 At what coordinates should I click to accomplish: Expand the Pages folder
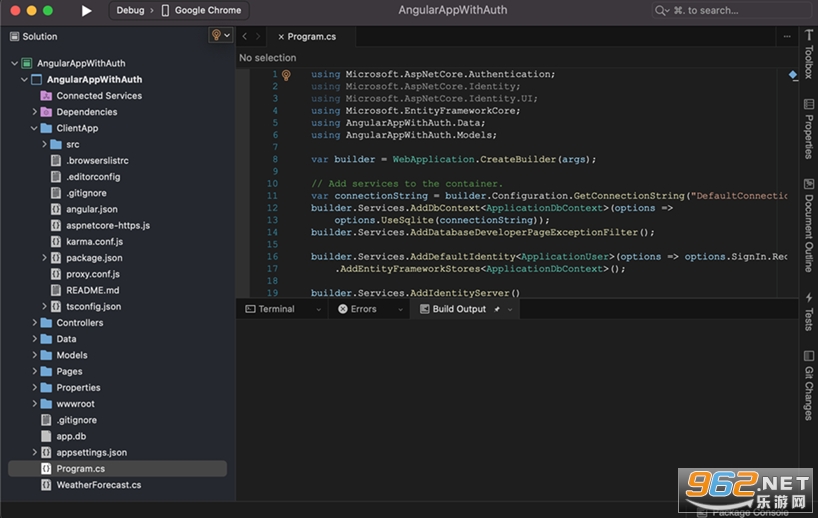click(34, 371)
